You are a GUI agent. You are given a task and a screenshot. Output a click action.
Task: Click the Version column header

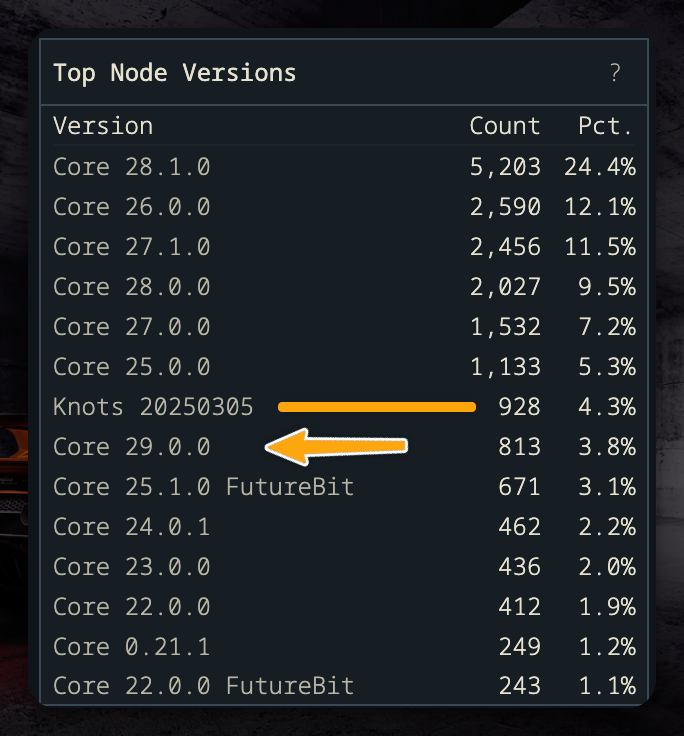(x=103, y=126)
